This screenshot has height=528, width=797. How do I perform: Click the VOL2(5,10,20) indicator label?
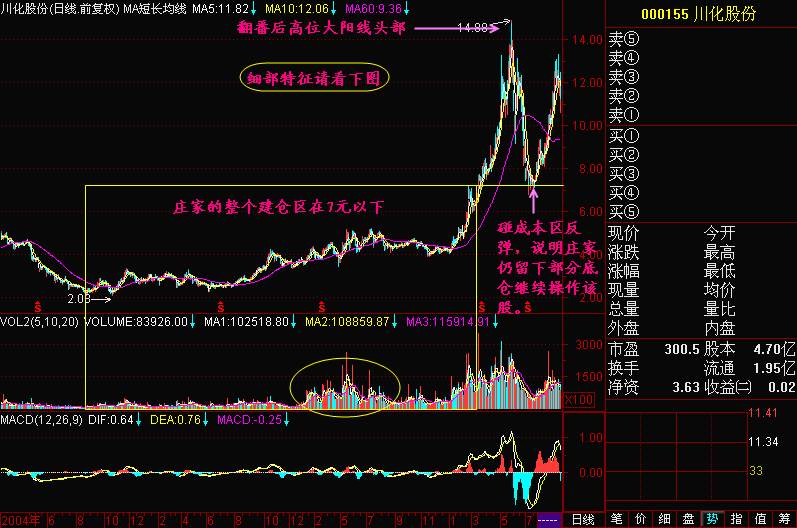tap(40, 323)
